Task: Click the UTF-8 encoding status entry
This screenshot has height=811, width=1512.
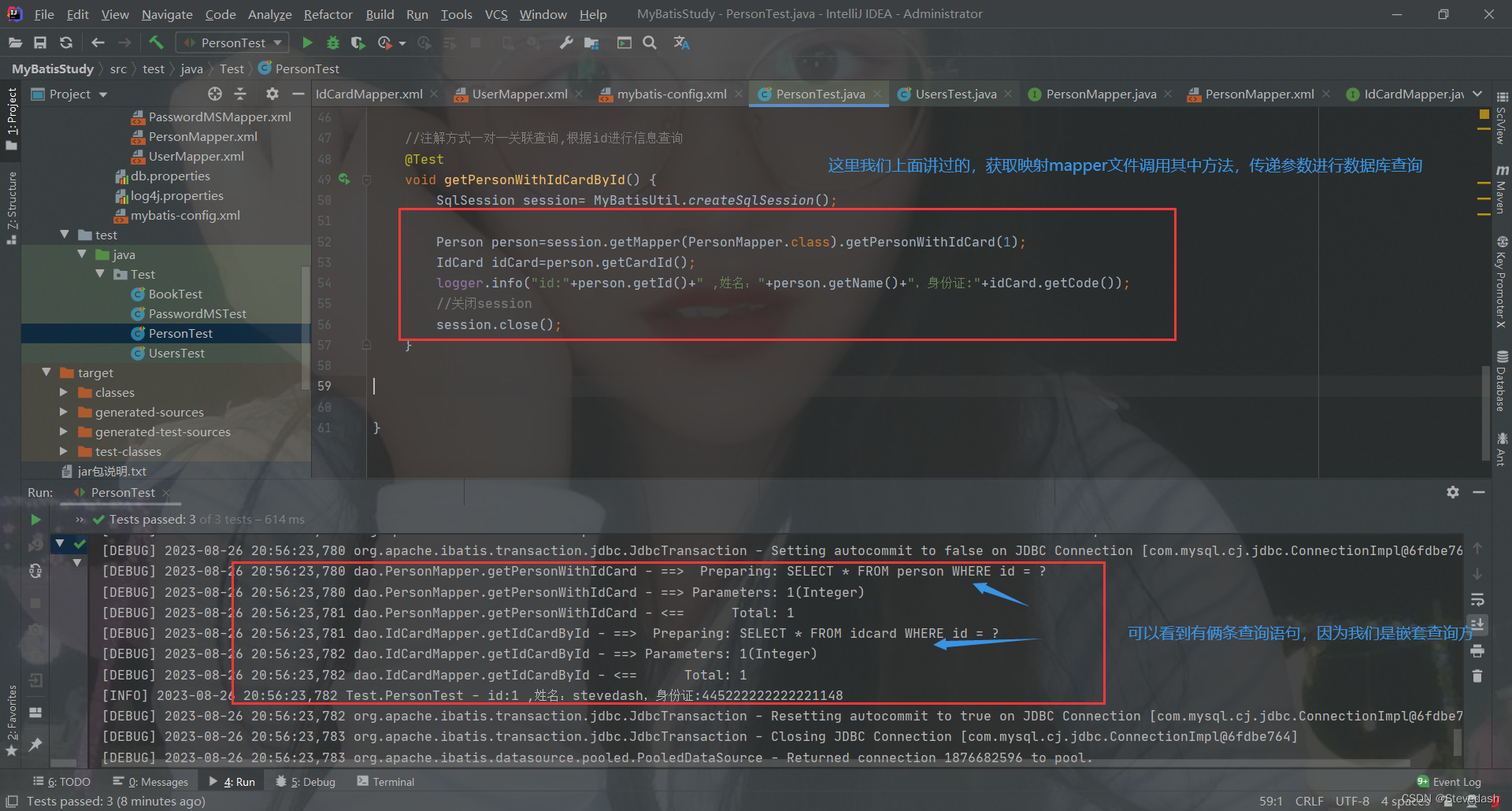Action: pyautogui.click(x=1352, y=801)
